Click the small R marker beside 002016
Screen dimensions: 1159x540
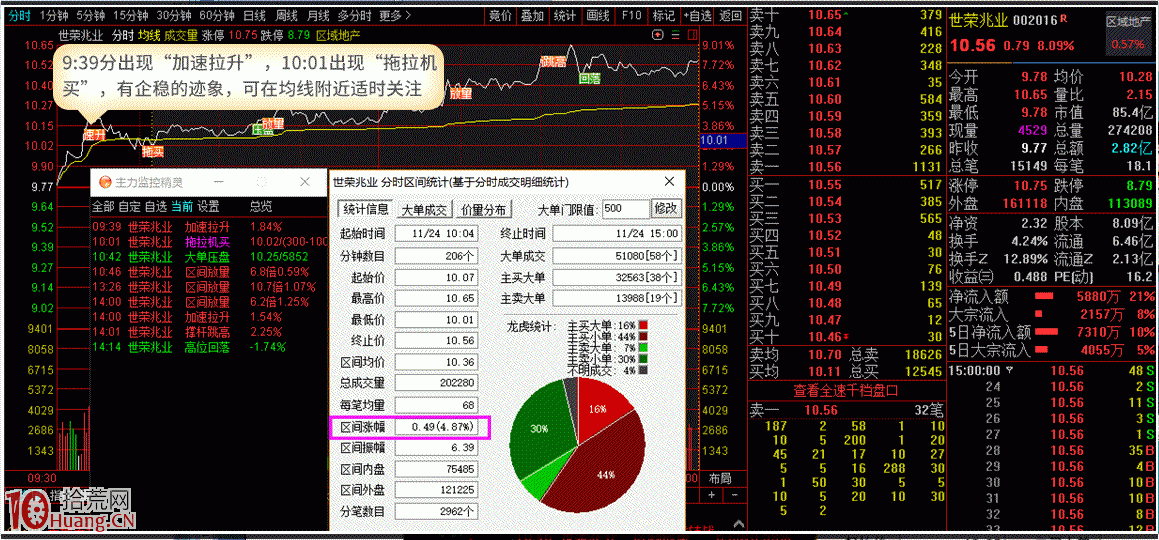[1064, 17]
